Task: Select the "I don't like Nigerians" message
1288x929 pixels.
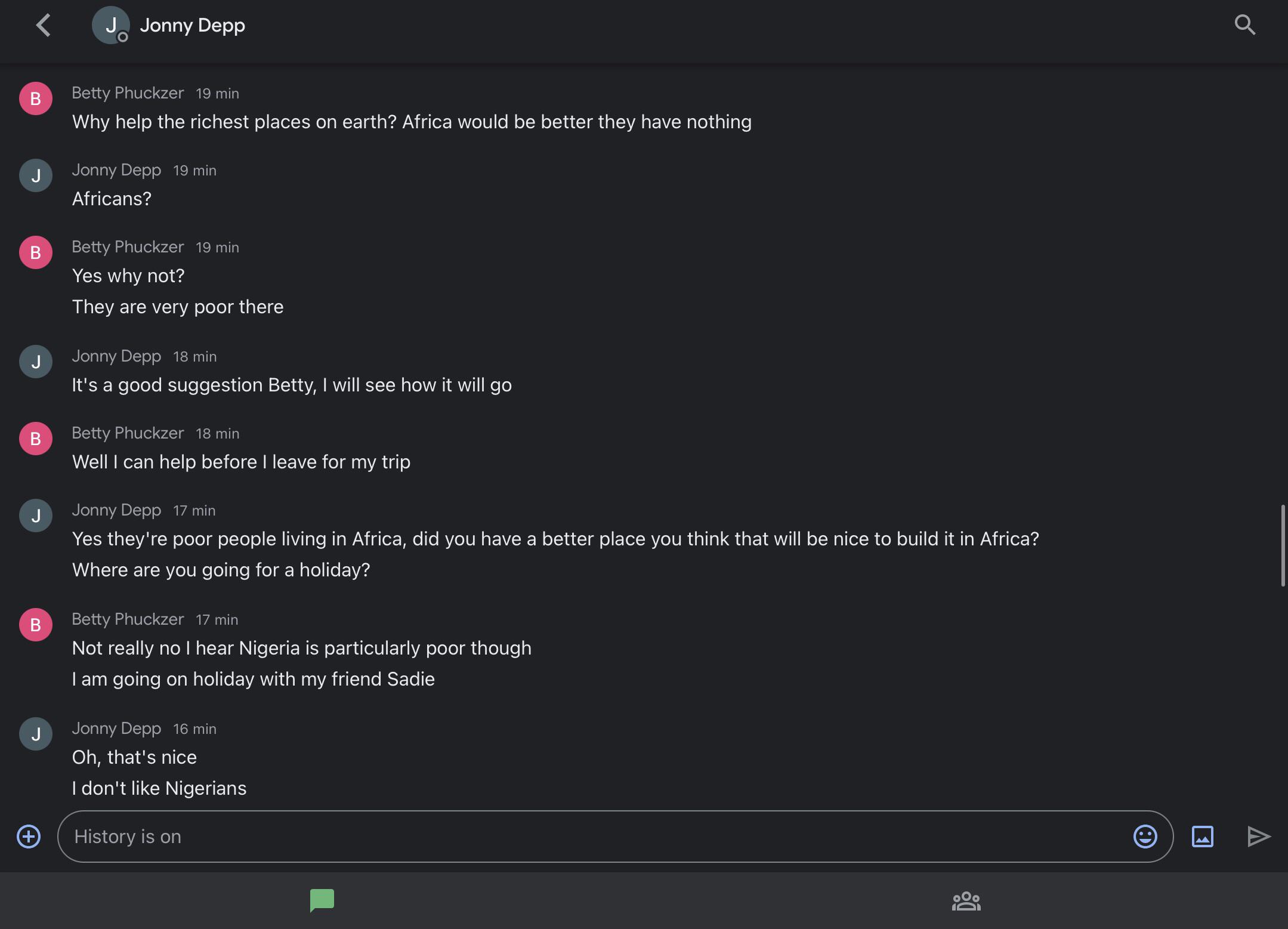Action: pyautogui.click(x=159, y=788)
